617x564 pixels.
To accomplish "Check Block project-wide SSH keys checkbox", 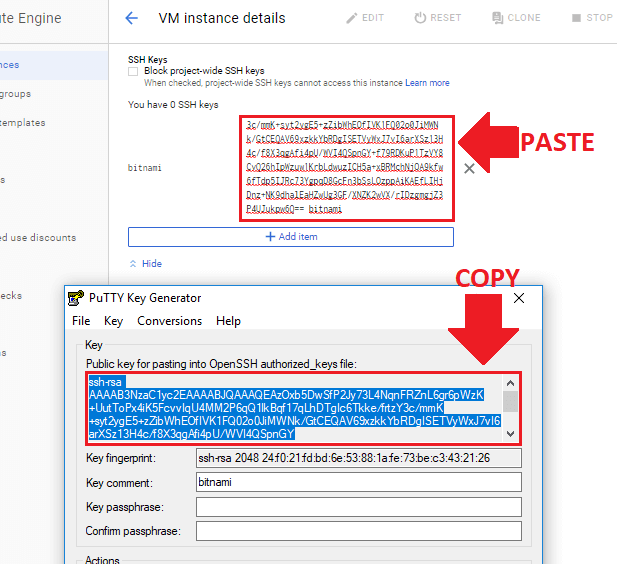I will tap(133, 71).
